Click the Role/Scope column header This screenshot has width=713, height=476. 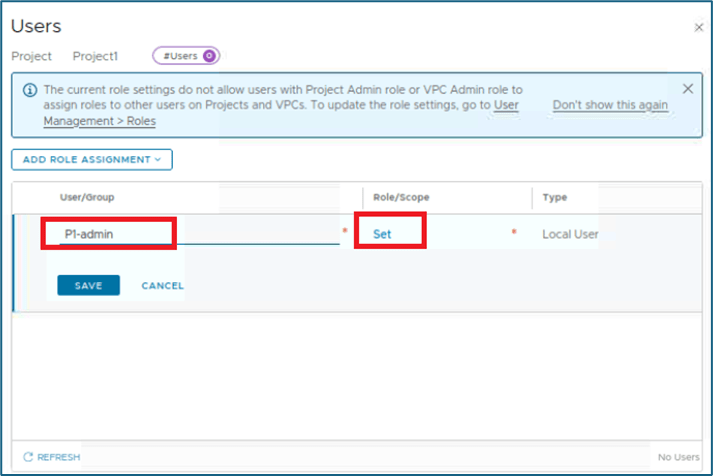point(401,198)
